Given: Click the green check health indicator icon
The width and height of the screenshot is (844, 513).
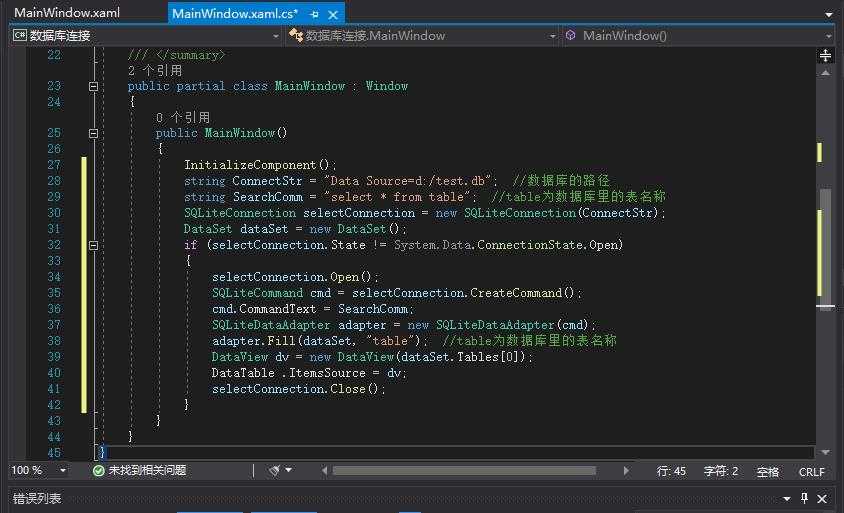Looking at the screenshot, I should [x=99, y=471].
